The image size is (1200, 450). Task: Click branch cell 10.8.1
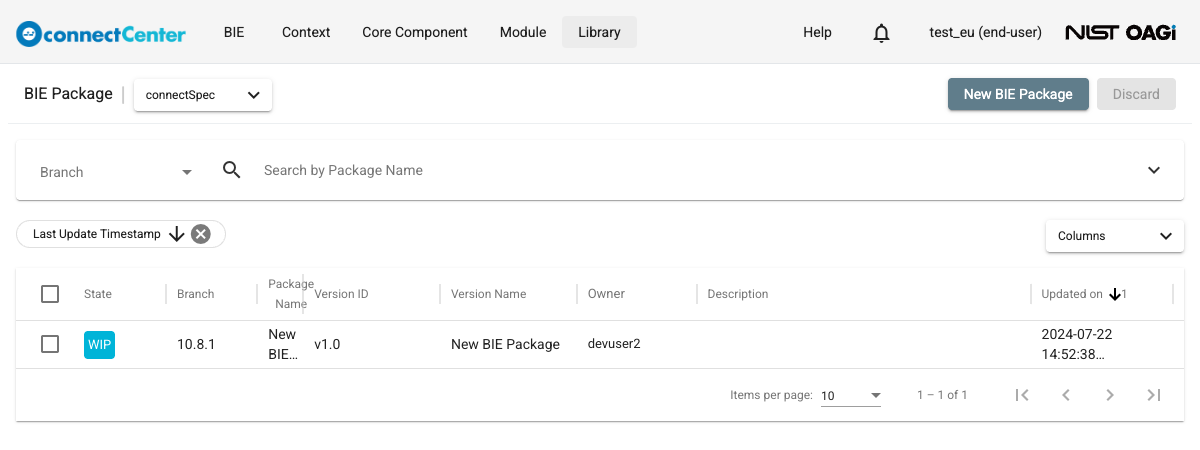pyautogui.click(x=196, y=344)
